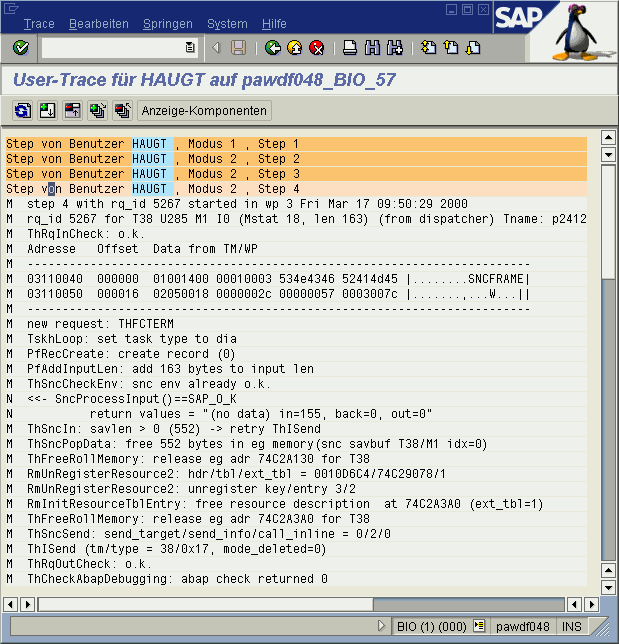619x644 pixels.
Task: Click the SAP logo
Action: click(518, 17)
